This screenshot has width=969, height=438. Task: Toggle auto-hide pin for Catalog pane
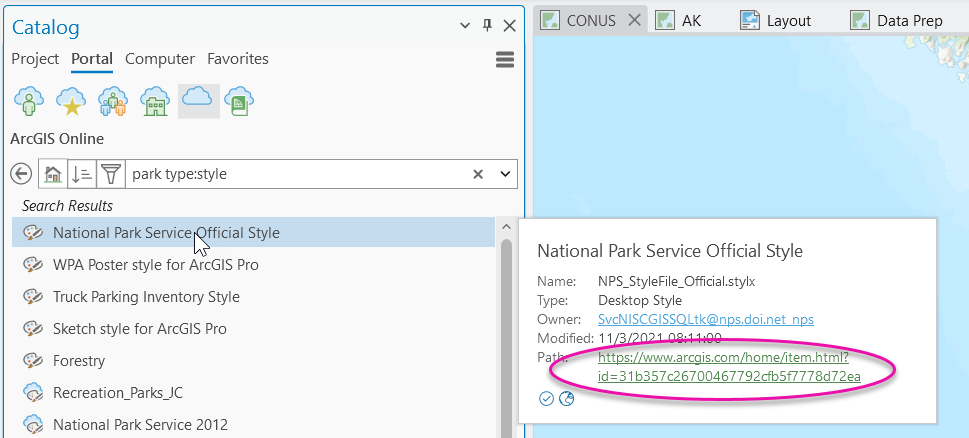click(x=487, y=26)
